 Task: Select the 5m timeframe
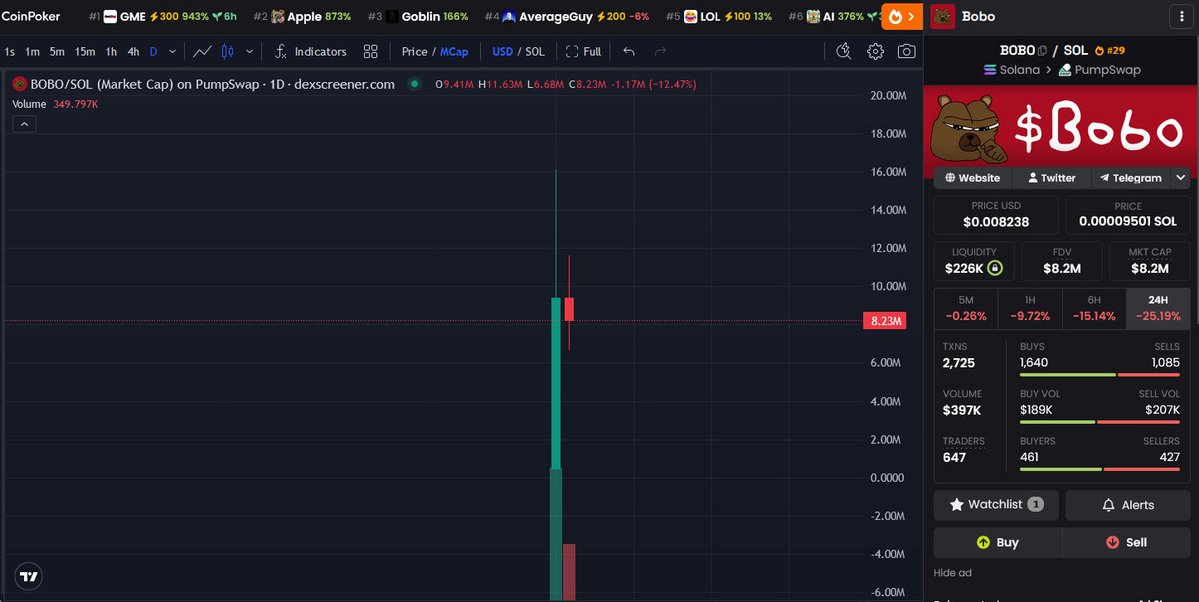point(57,51)
